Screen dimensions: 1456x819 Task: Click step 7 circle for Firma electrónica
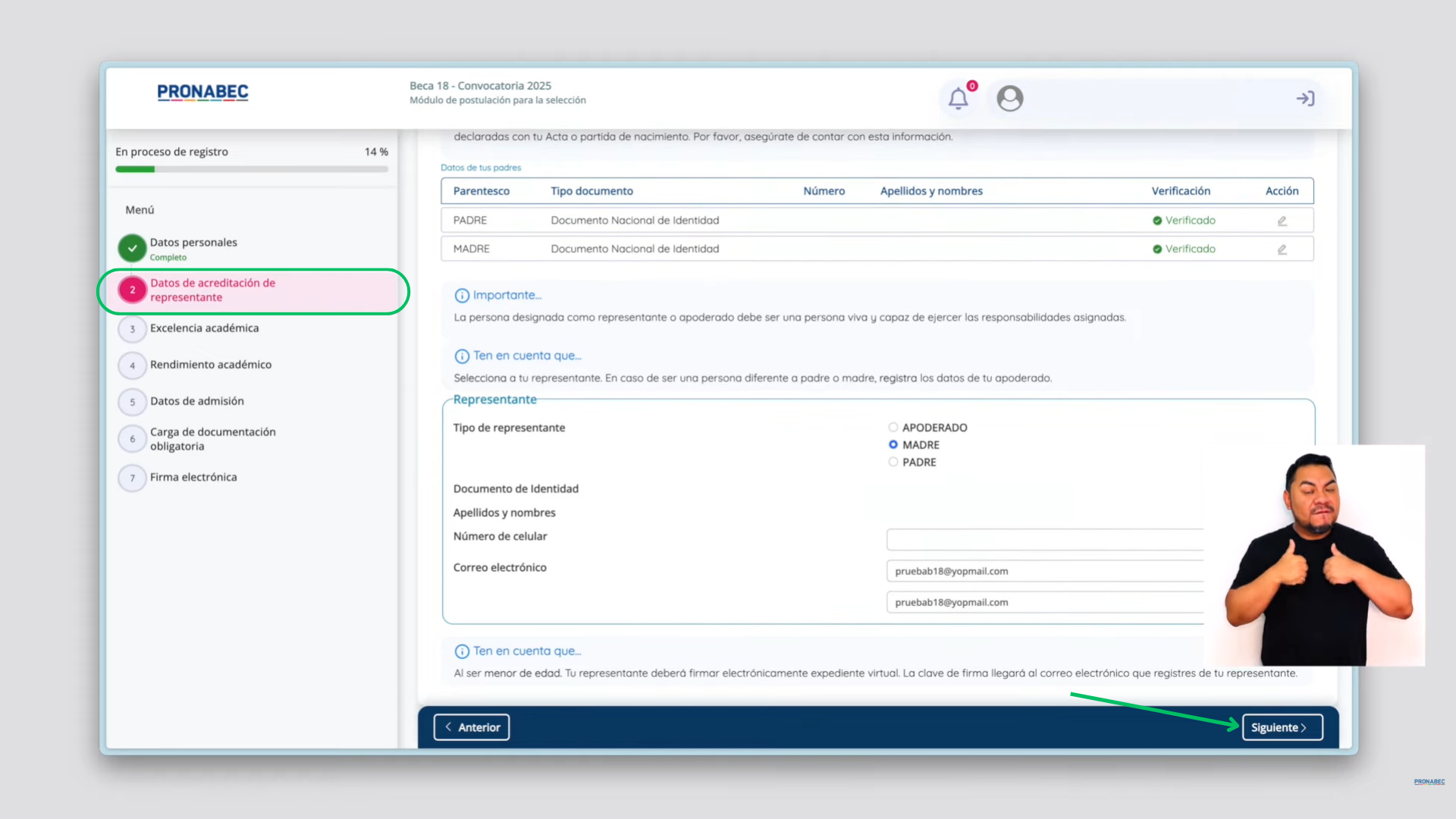(132, 478)
